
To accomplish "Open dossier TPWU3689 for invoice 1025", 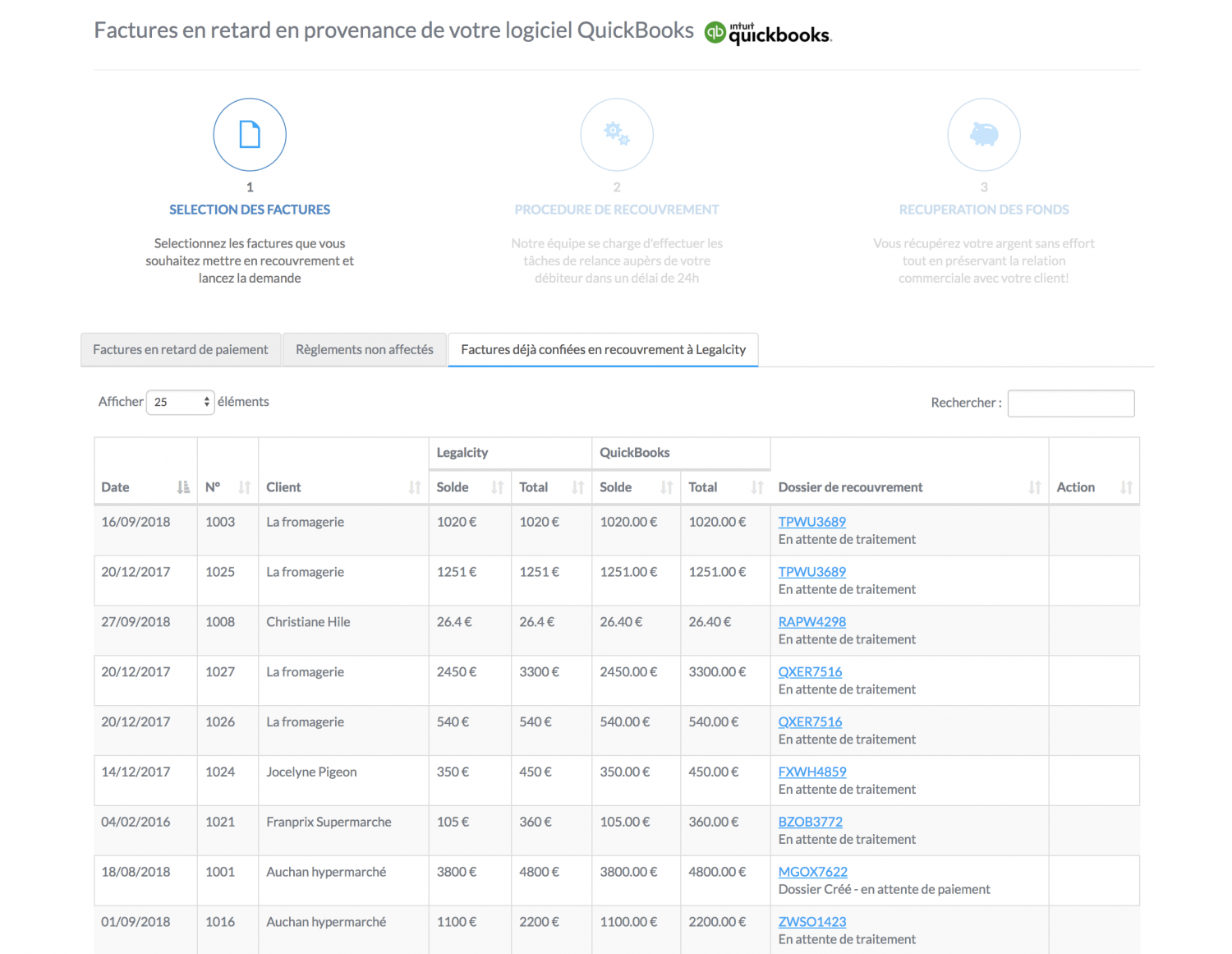I will [x=811, y=572].
